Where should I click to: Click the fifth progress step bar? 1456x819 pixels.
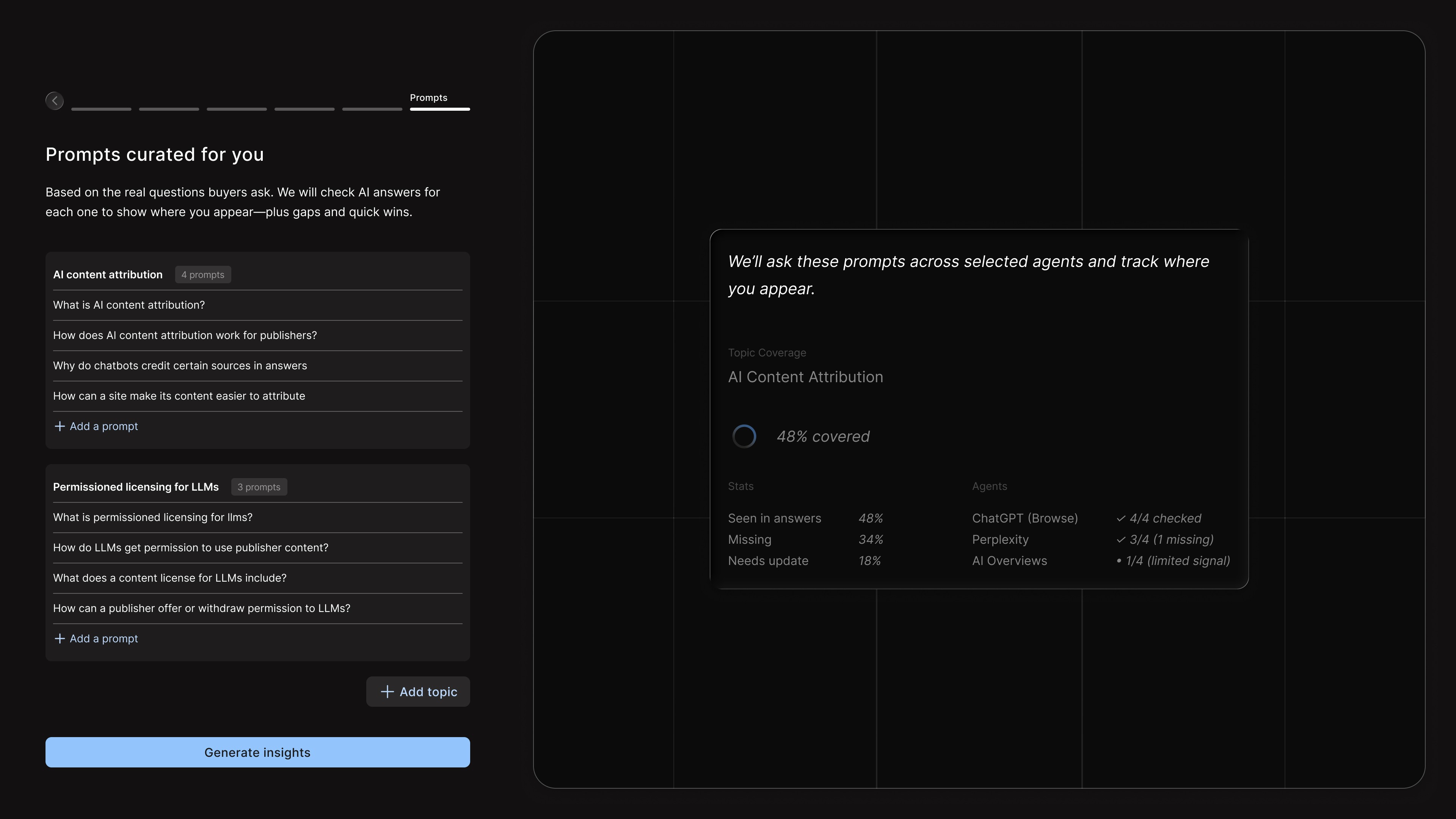click(x=372, y=108)
